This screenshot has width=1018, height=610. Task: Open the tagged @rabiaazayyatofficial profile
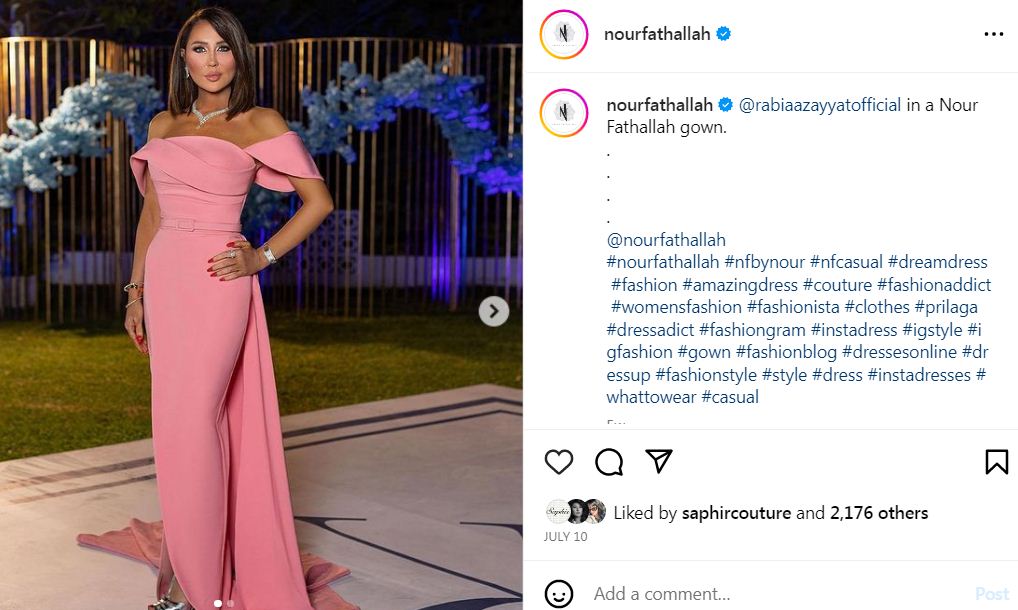point(820,105)
